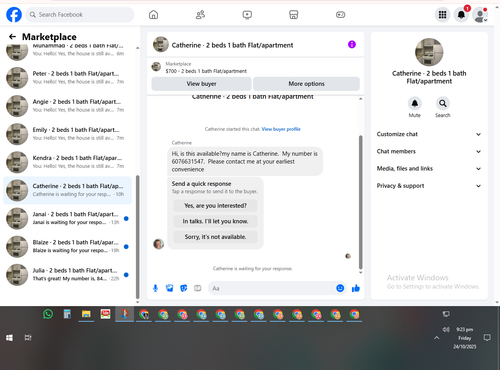
Task: Expand the Customize chat section
Action: [429, 134]
